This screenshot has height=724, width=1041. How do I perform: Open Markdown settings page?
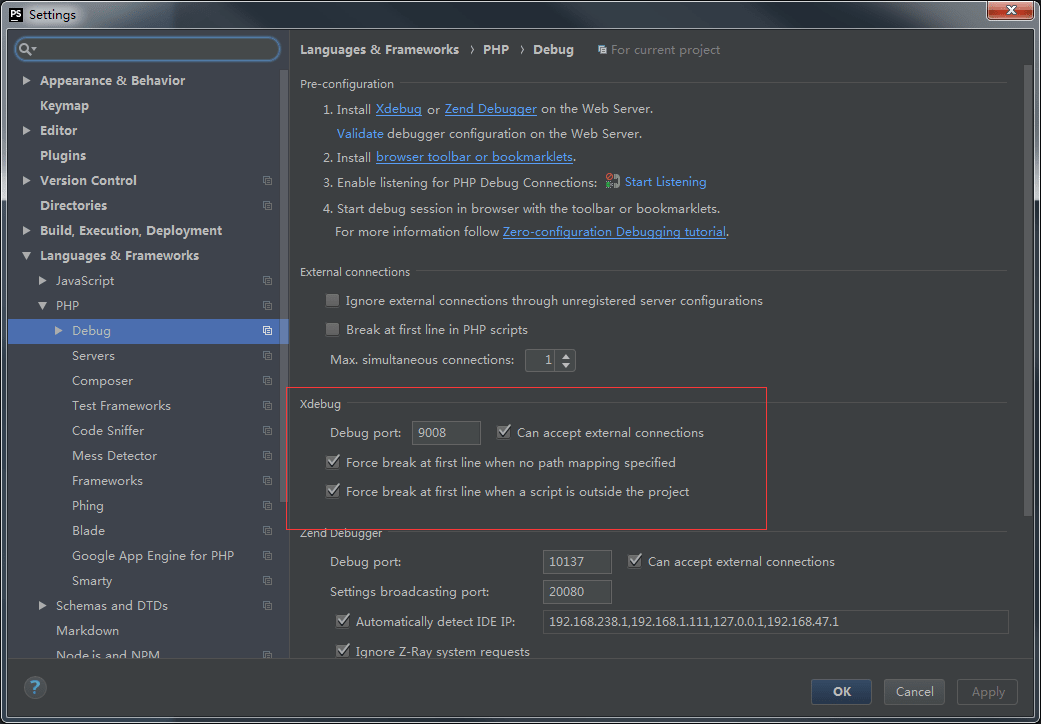click(88, 630)
